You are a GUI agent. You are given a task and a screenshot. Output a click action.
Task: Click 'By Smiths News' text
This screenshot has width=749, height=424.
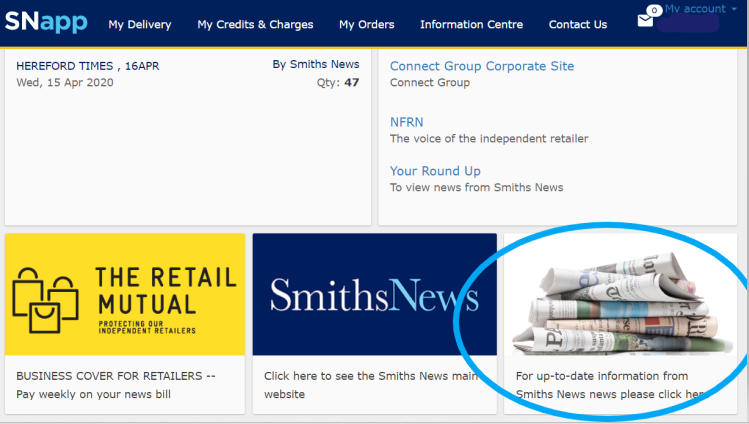click(x=316, y=64)
